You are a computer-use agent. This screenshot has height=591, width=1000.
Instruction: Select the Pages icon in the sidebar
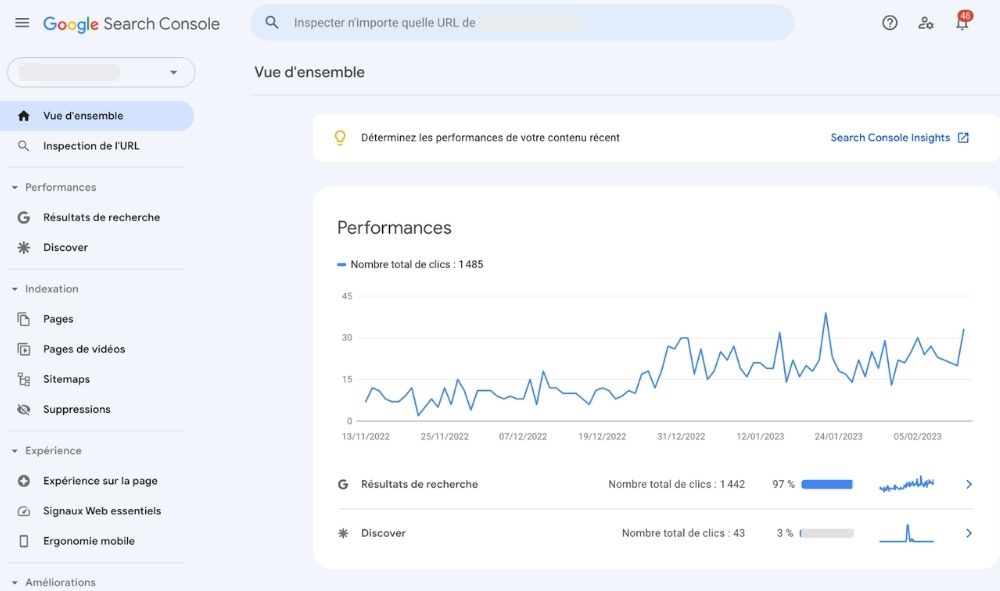tap(24, 318)
